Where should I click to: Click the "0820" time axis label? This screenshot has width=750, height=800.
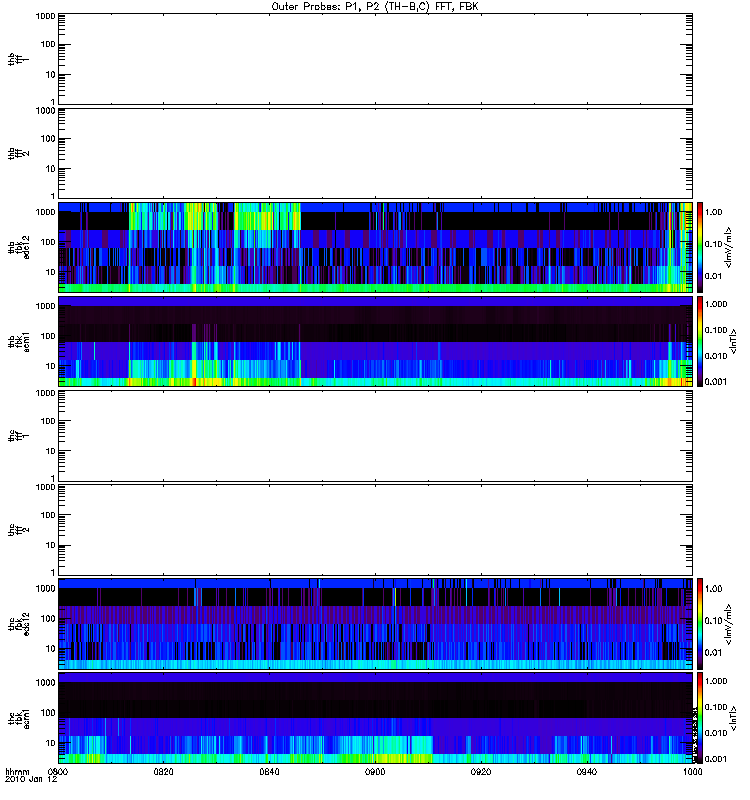(163, 772)
